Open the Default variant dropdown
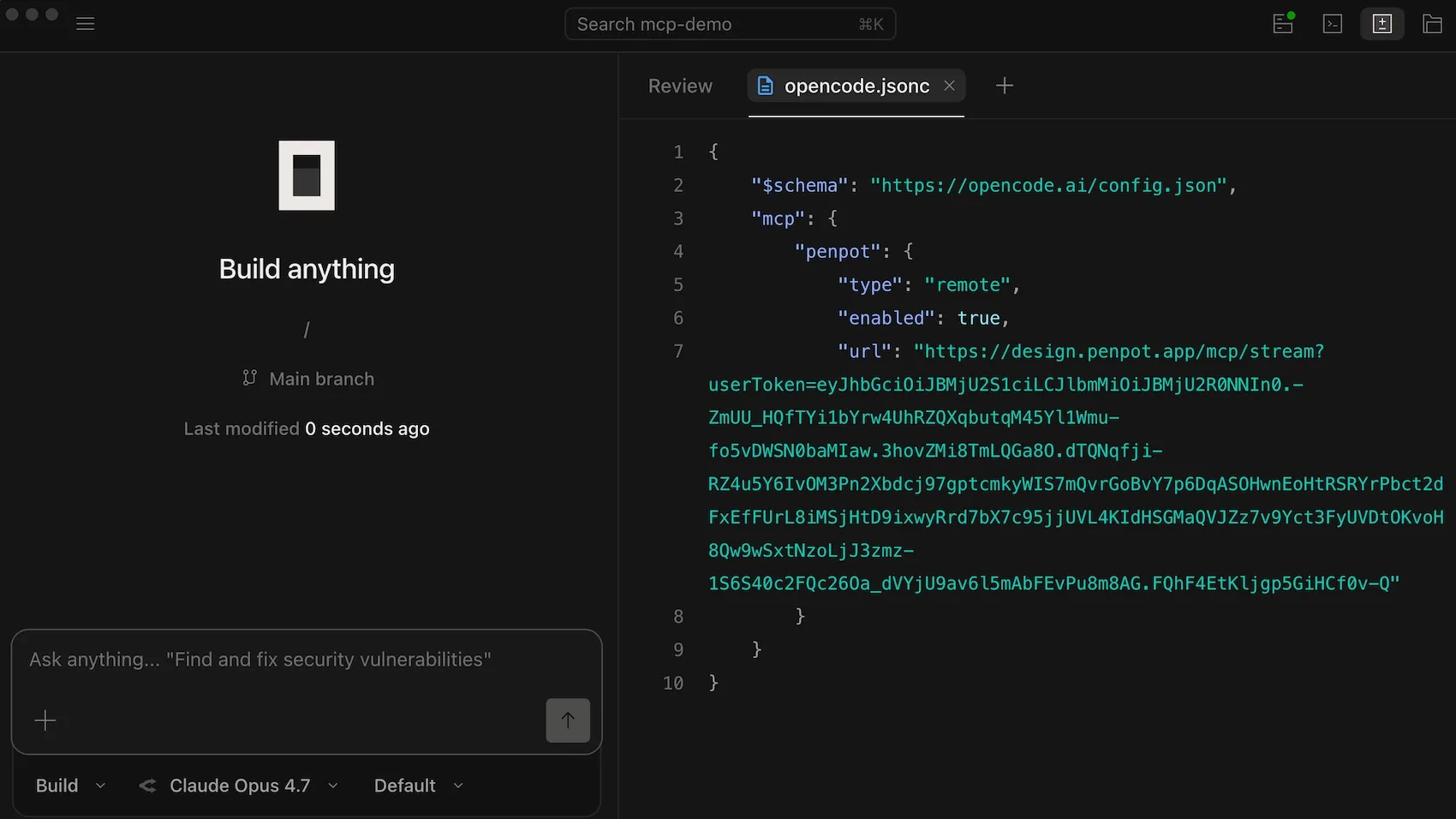This screenshot has height=819, width=1456. coord(418,786)
